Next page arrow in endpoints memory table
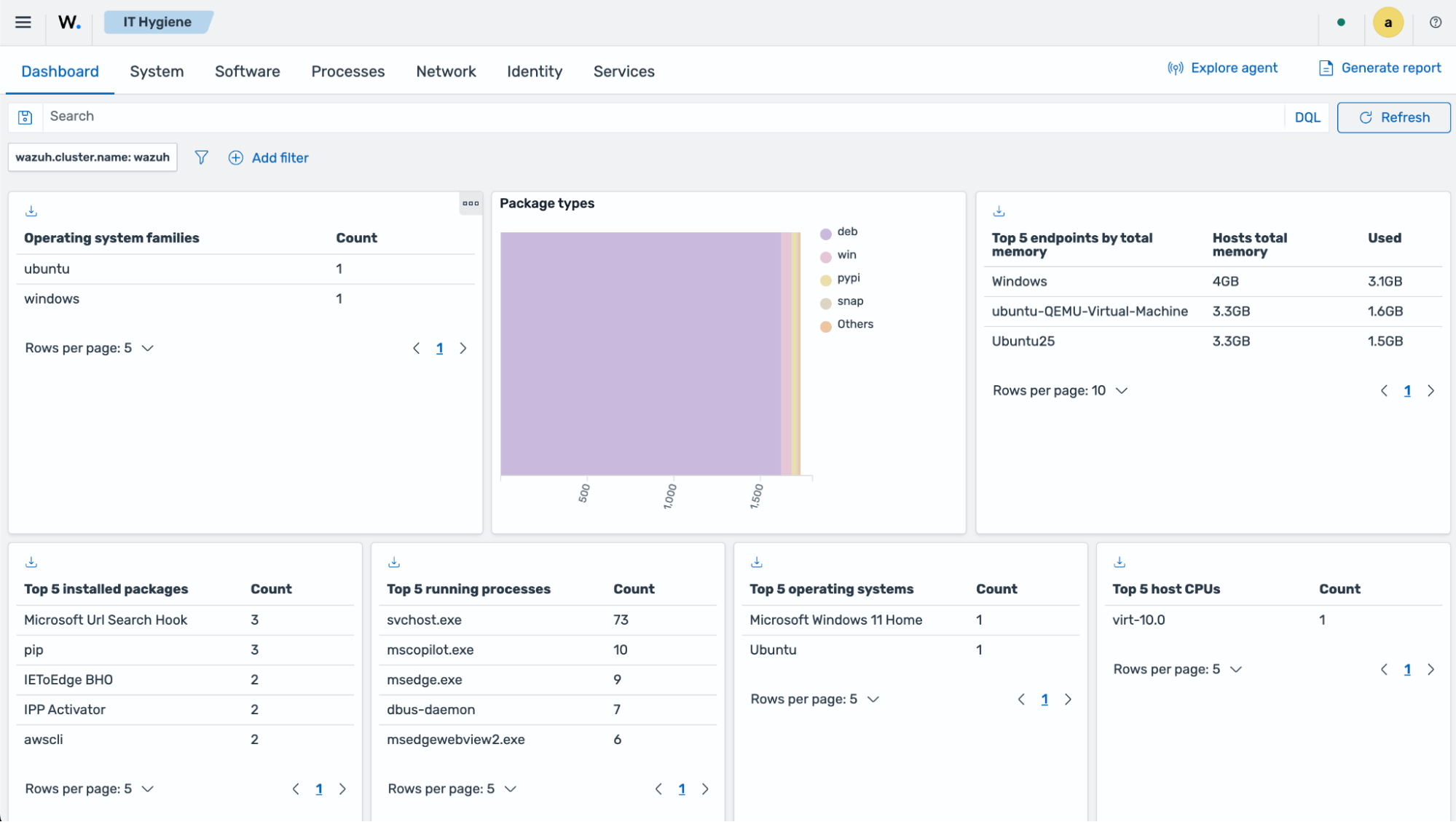 point(1431,391)
